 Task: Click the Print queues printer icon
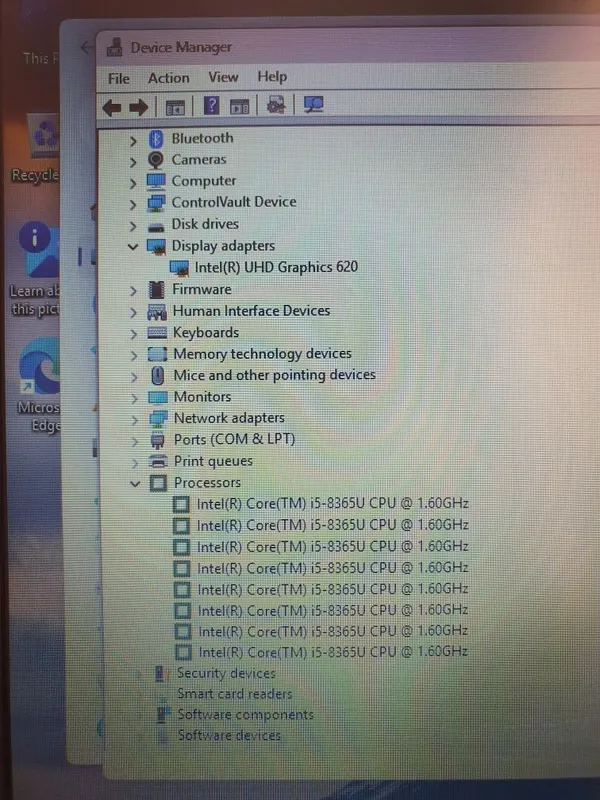coord(158,462)
